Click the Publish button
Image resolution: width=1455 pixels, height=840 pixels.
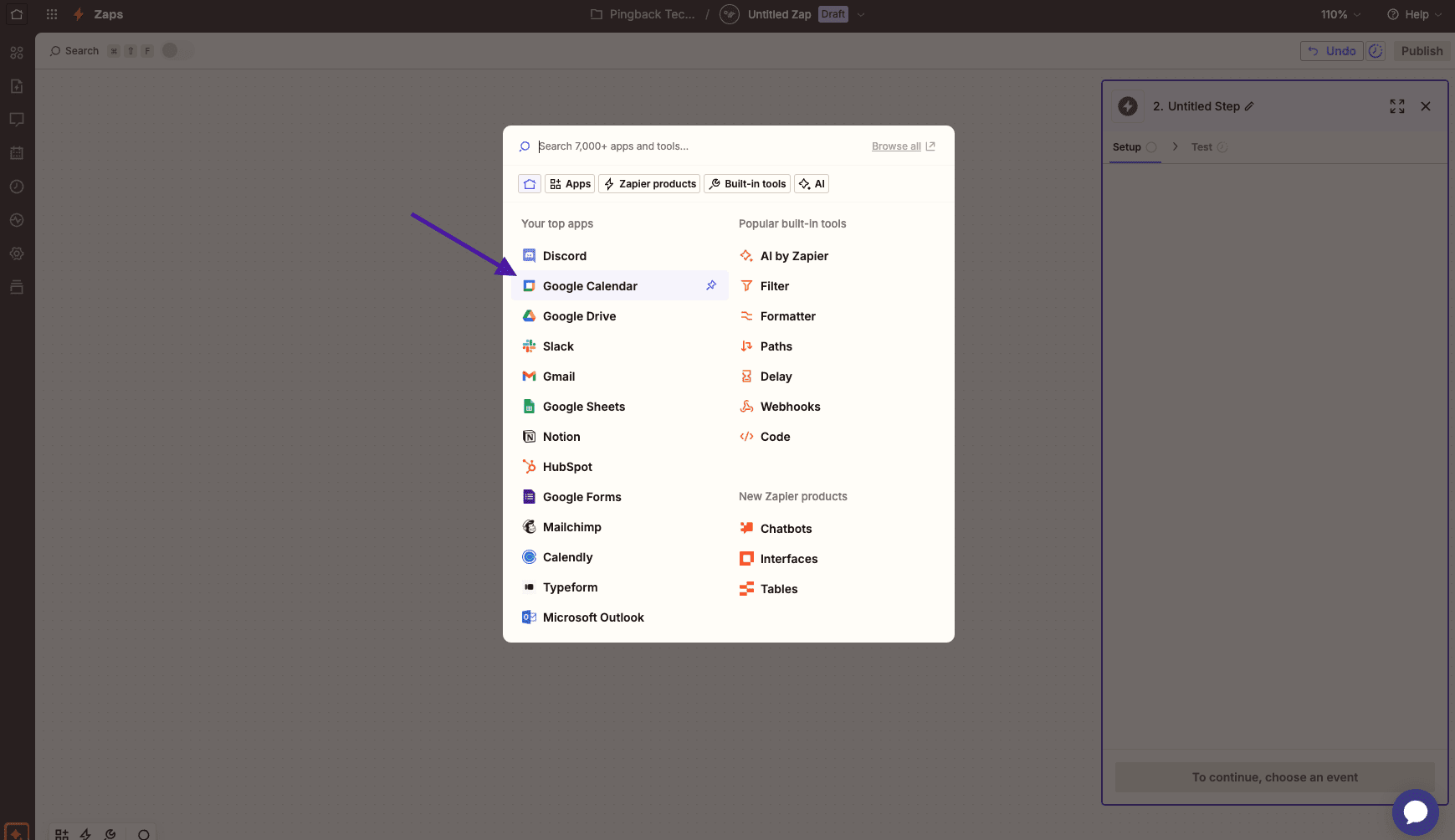click(x=1422, y=51)
